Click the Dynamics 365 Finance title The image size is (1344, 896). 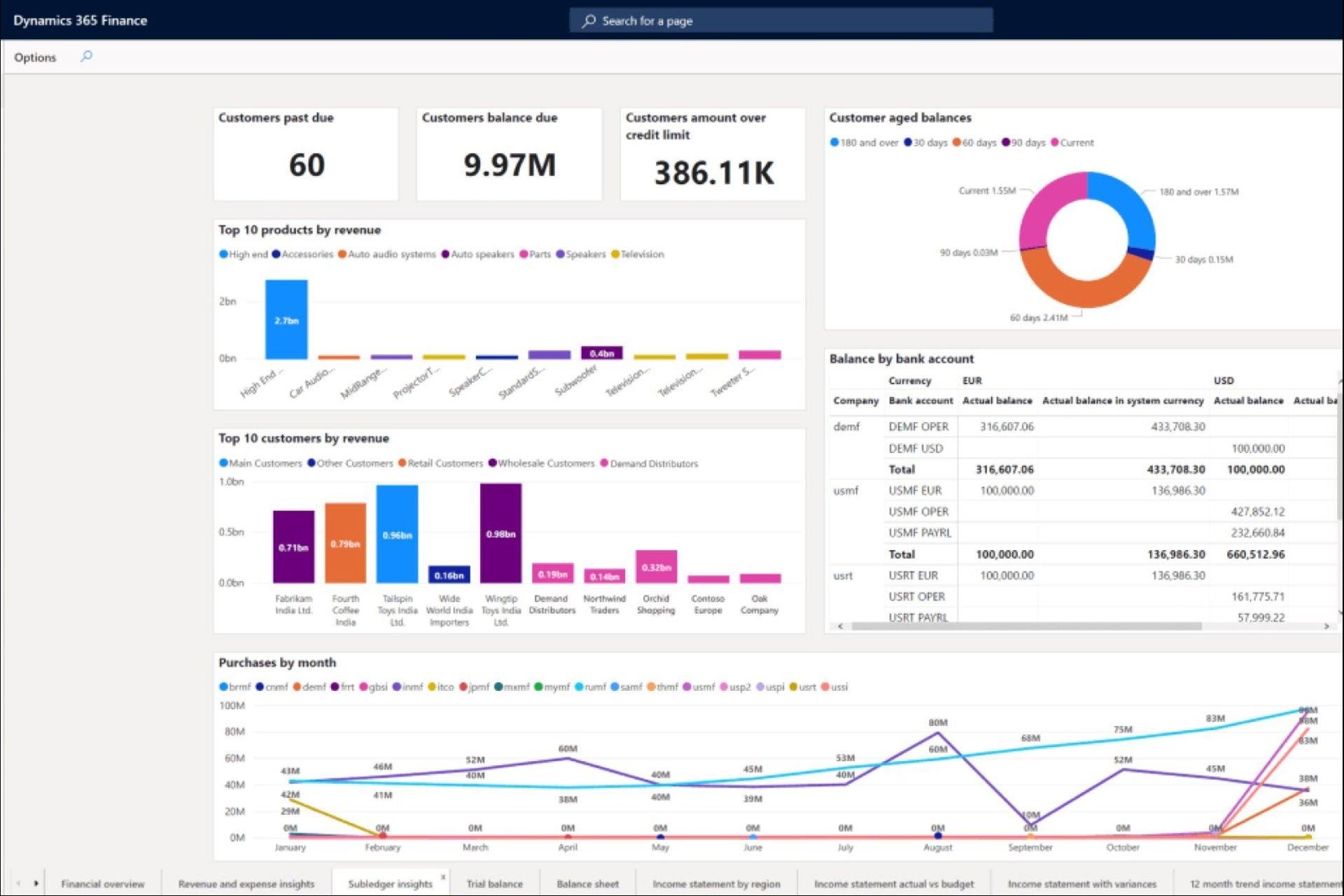80,20
